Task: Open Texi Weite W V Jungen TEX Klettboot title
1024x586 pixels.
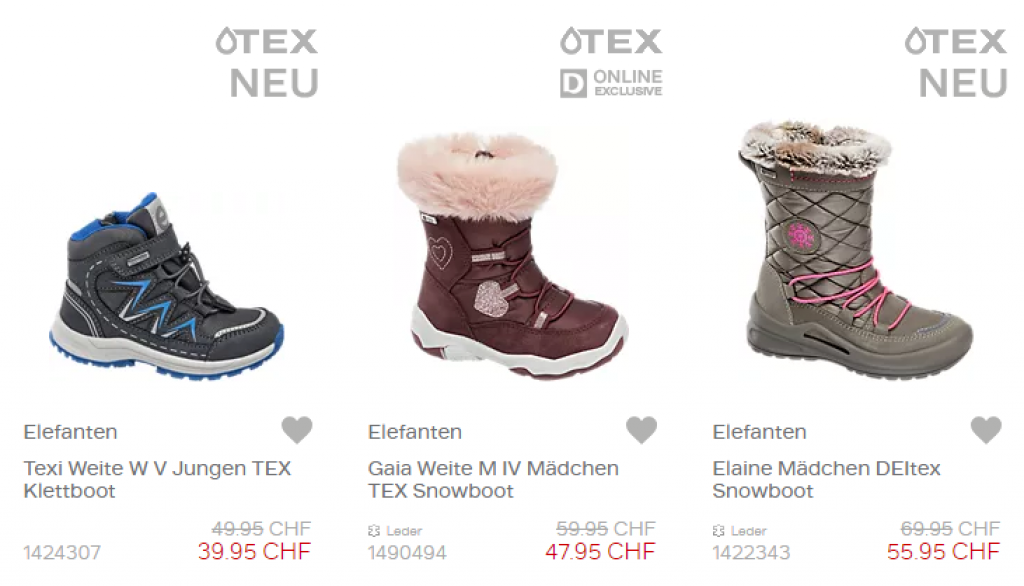Action: [157, 480]
